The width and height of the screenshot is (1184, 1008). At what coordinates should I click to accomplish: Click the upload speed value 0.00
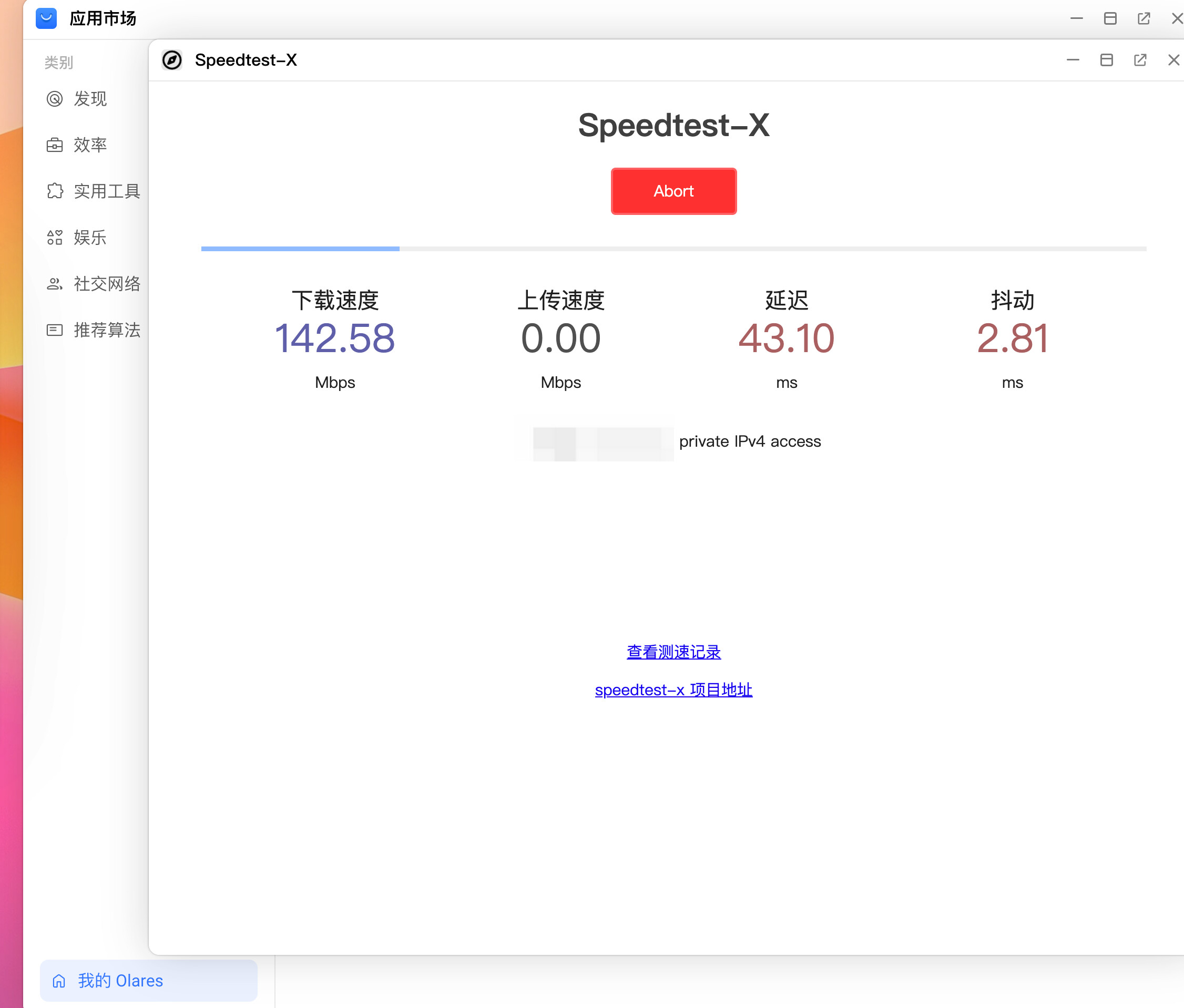pos(560,338)
